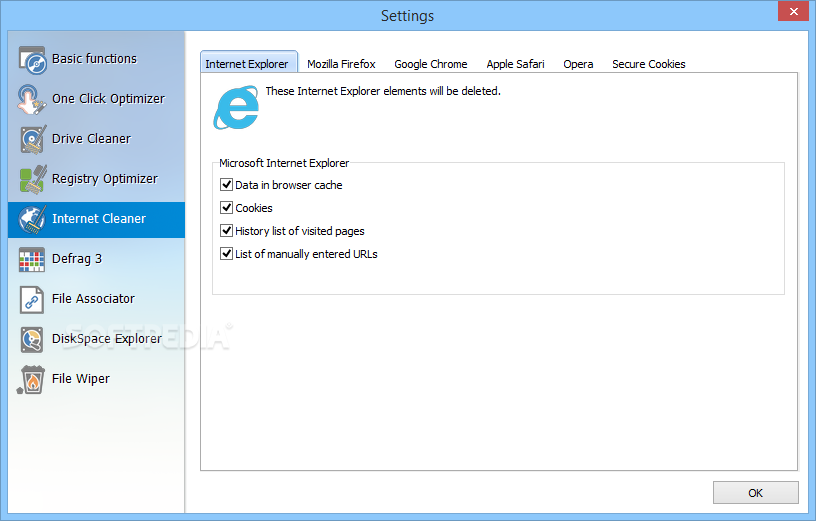816x521 pixels.
Task: Click the Internet Explorer logo
Action: point(236,108)
